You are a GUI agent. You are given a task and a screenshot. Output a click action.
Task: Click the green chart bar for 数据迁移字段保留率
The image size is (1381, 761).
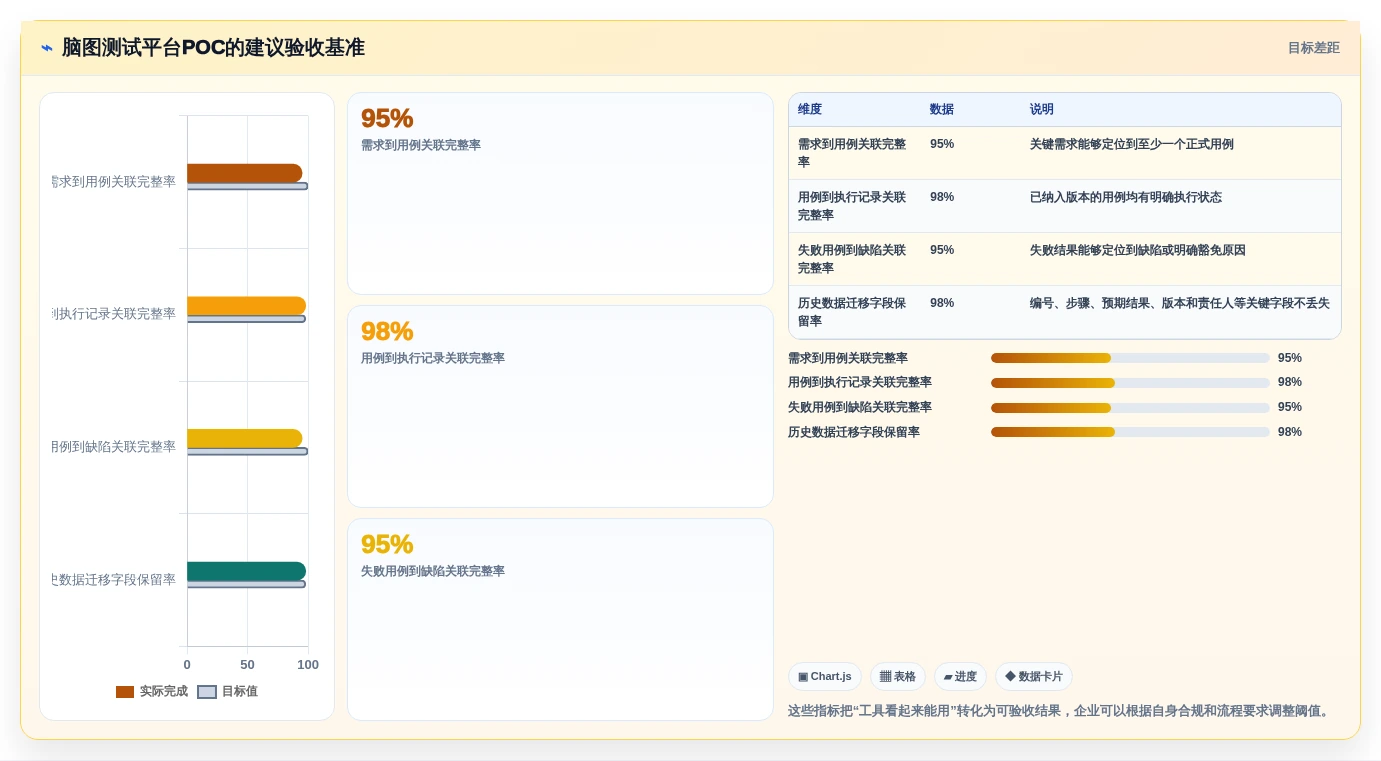point(246,571)
